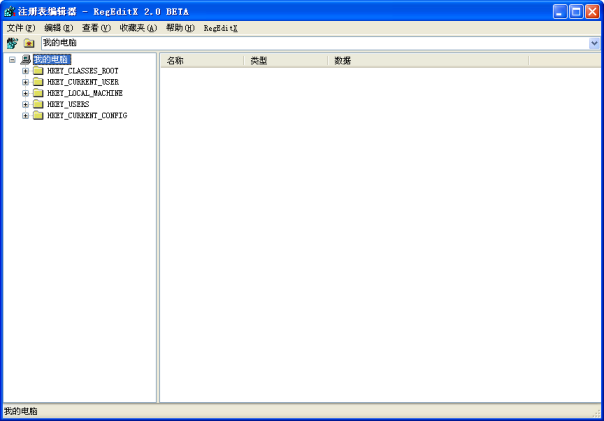Click the HKEY_CURRENT_CONFIG folder icon

coord(38,115)
